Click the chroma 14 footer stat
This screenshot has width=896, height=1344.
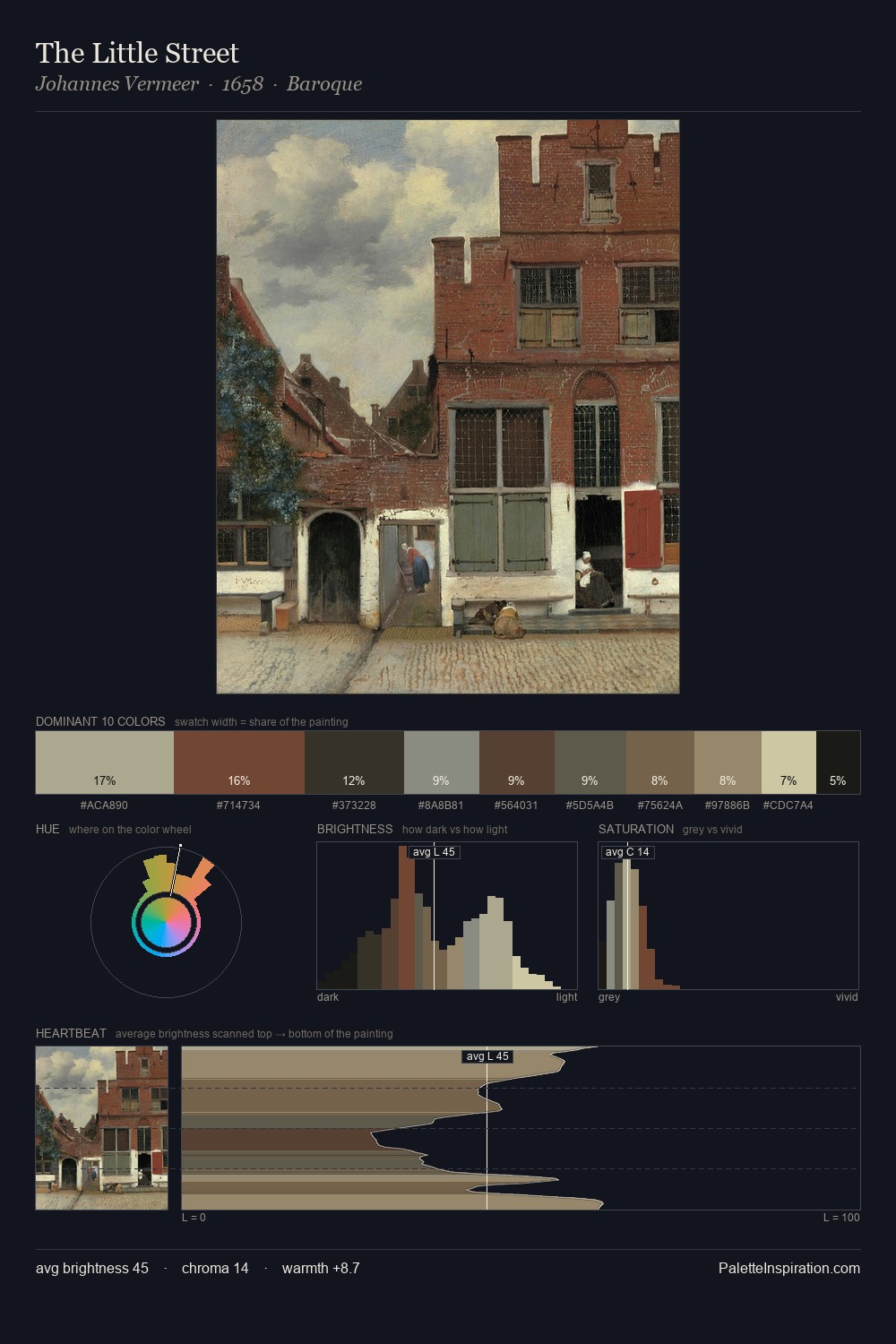[215, 1268]
